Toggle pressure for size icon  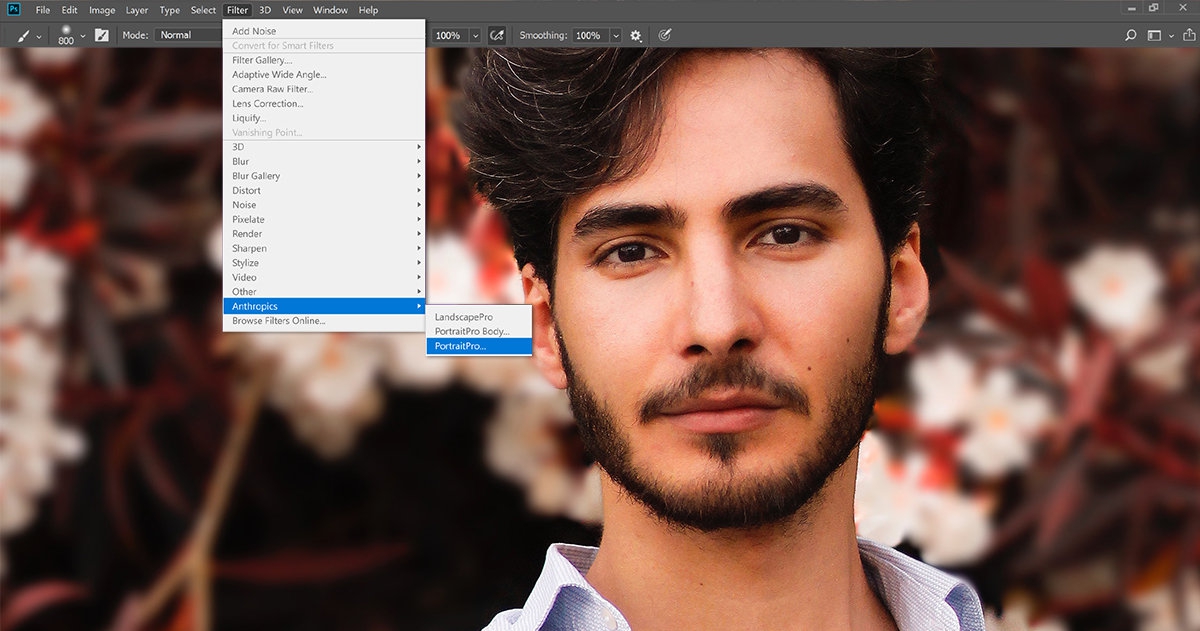click(665, 35)
